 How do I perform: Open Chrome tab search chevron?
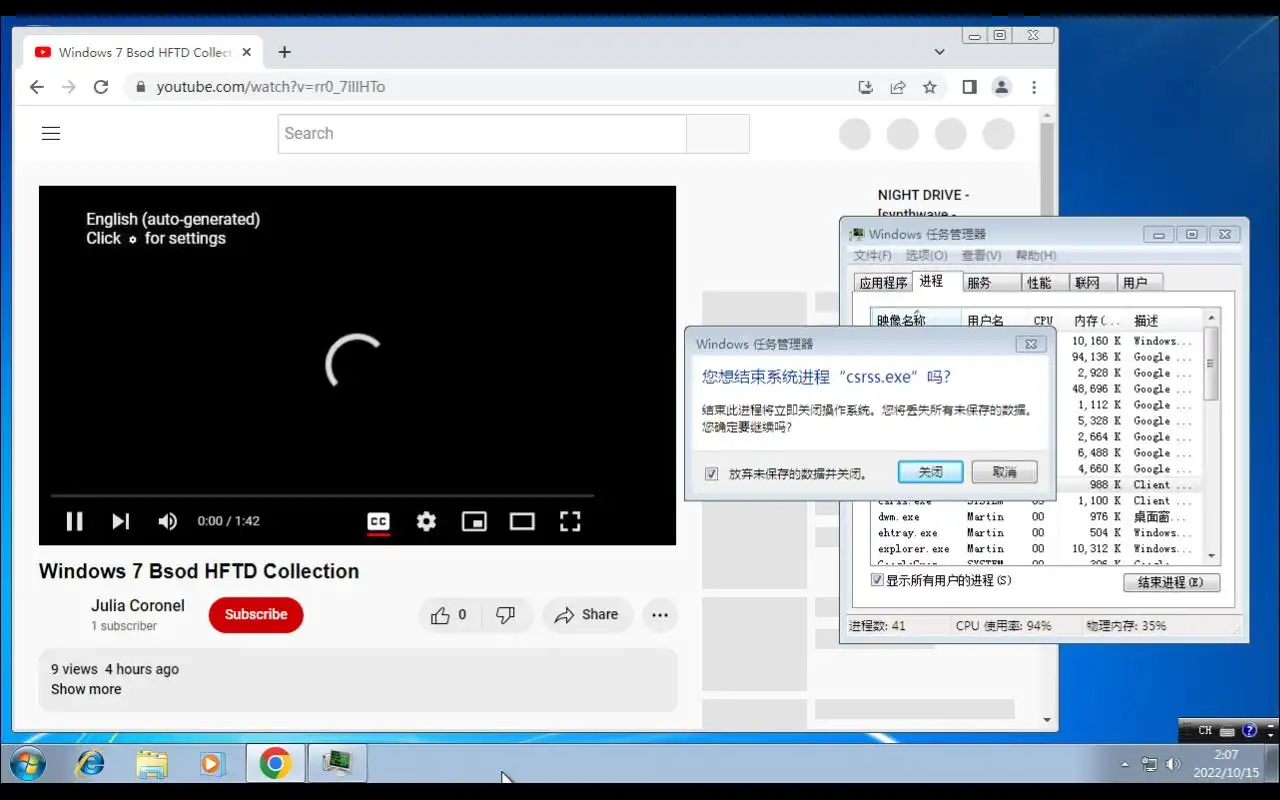(x=940, y=52)
